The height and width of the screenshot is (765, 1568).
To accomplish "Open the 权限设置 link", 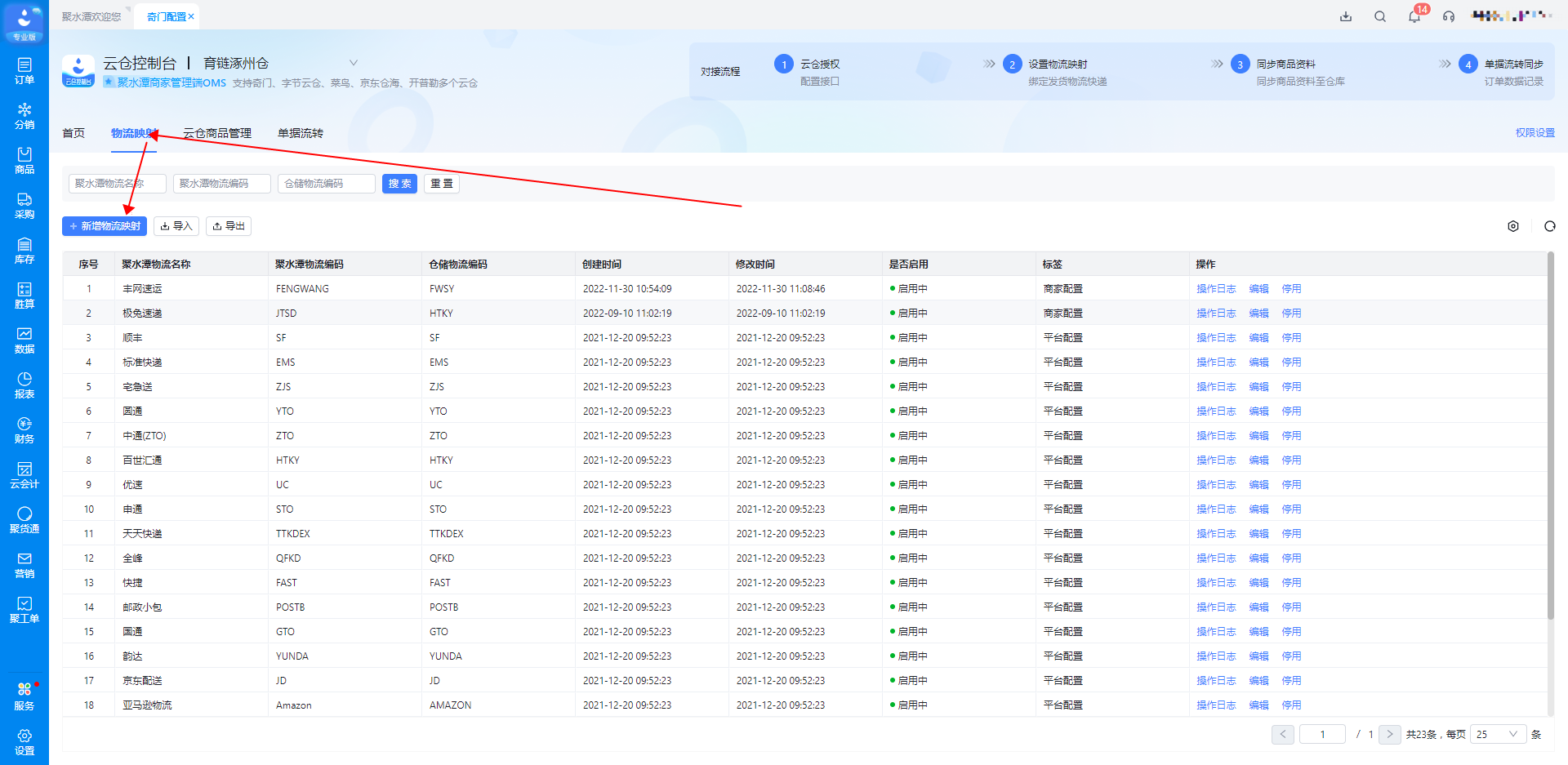I will 1535,132.
